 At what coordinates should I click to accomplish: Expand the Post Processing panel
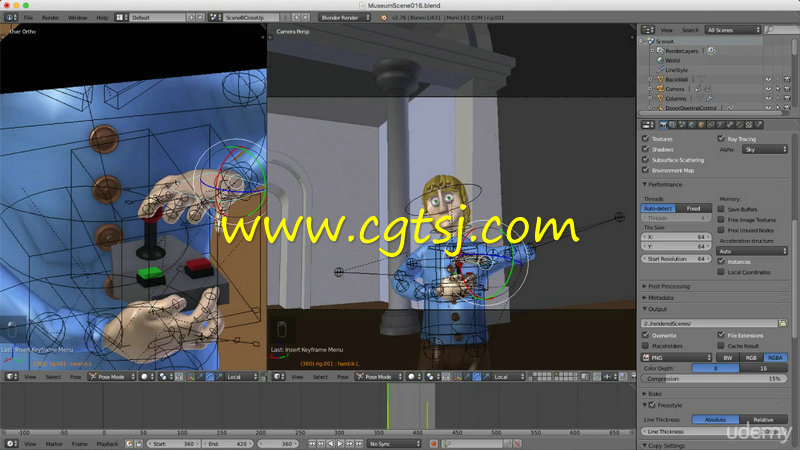pyautogui.click(x=667, y=286)
